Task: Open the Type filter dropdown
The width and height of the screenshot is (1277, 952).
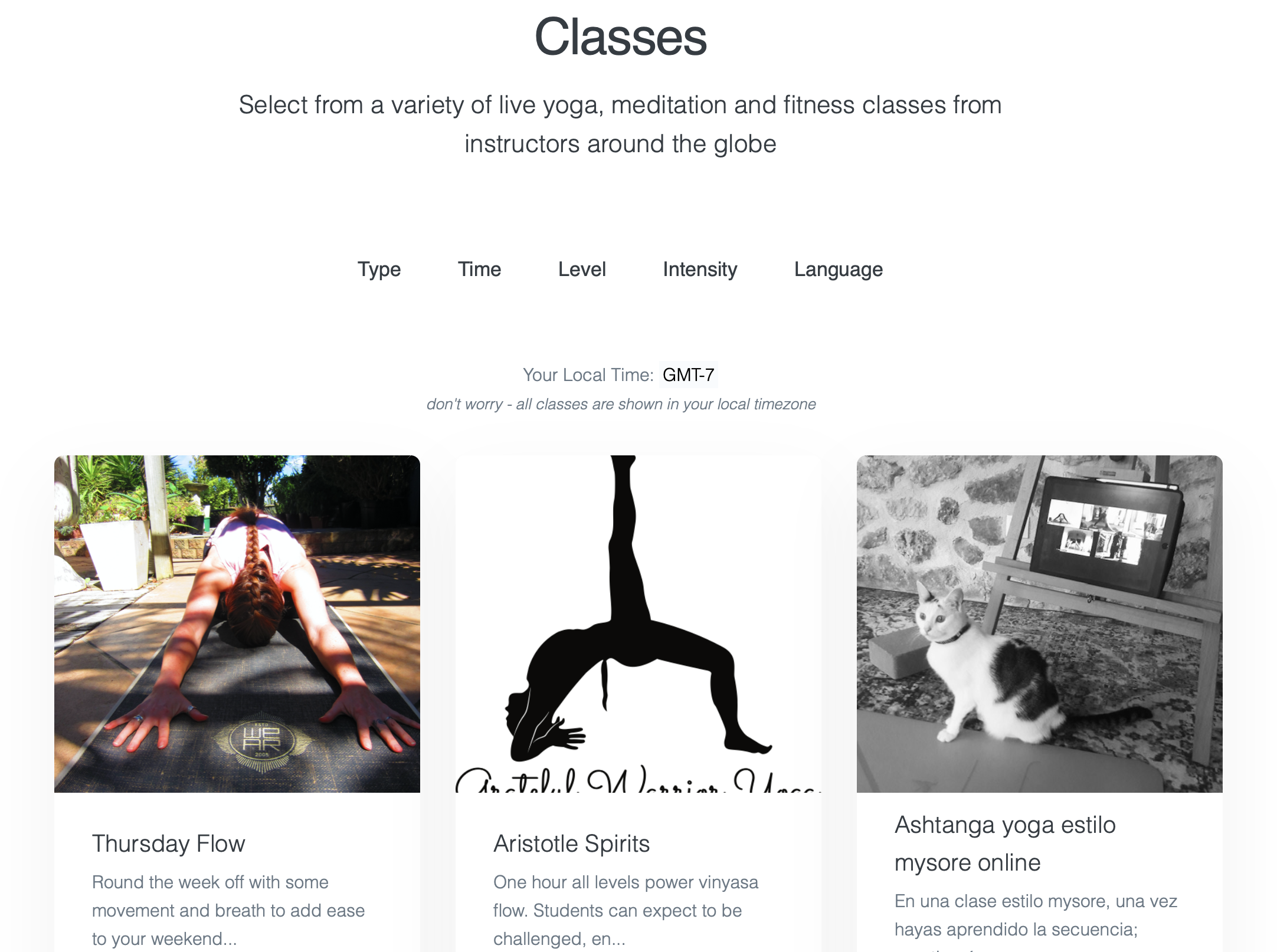Action: click(x=379, y=270)
